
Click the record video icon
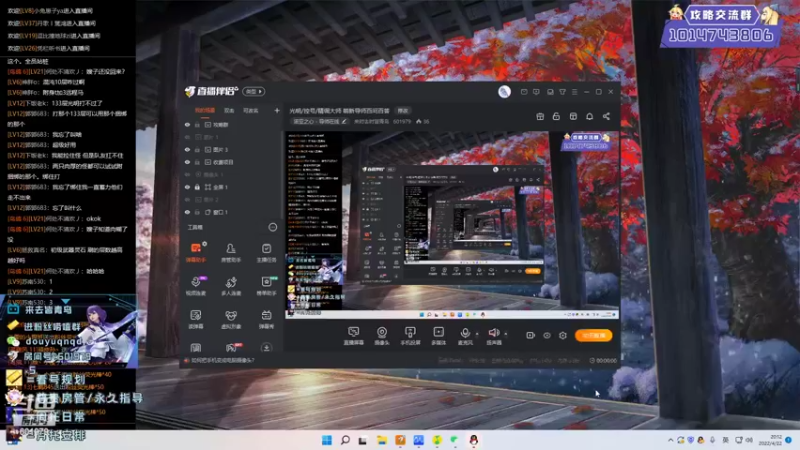click(531, 335)
